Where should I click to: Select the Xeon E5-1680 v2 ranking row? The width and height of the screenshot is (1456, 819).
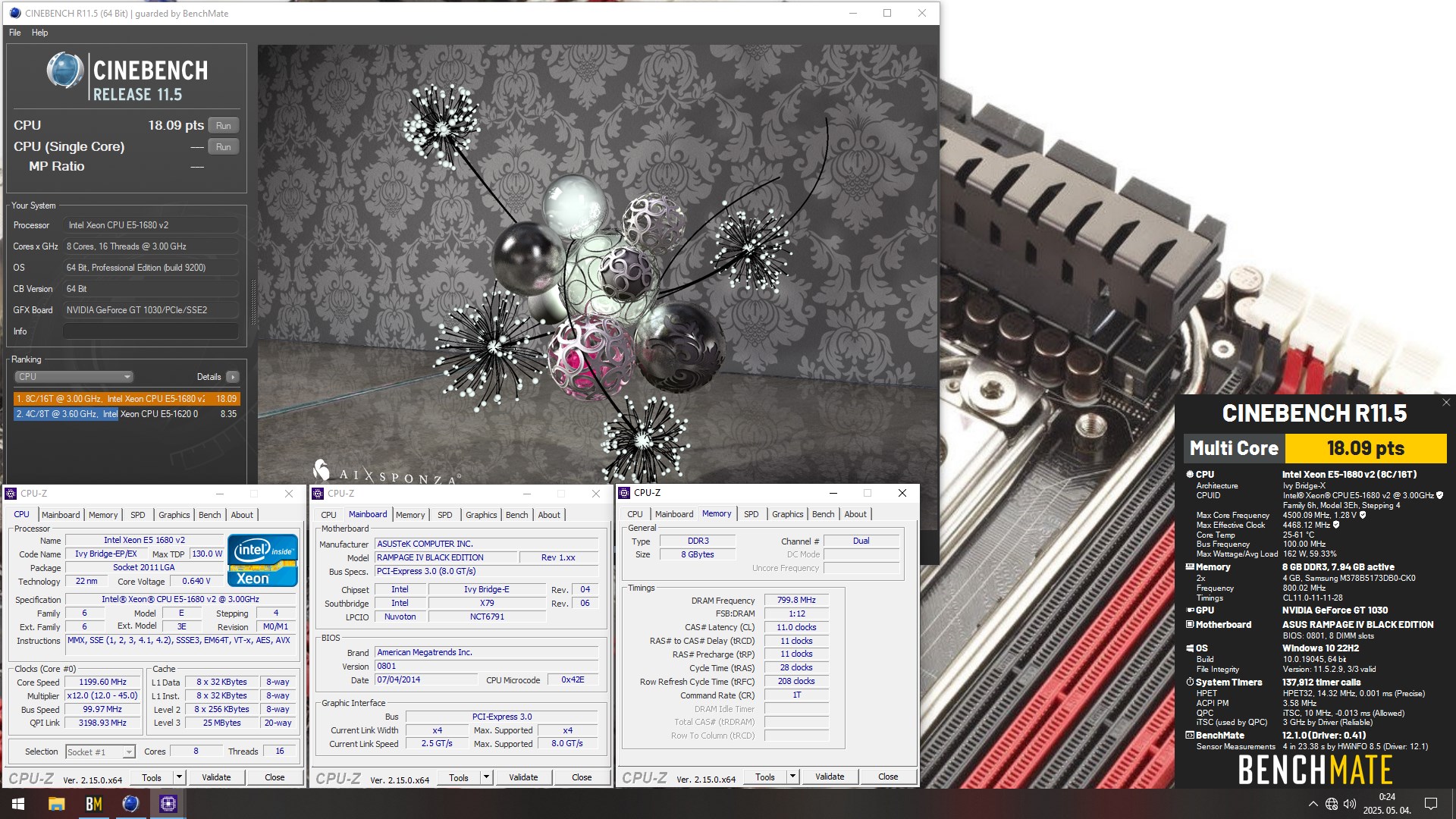(126, 399)
